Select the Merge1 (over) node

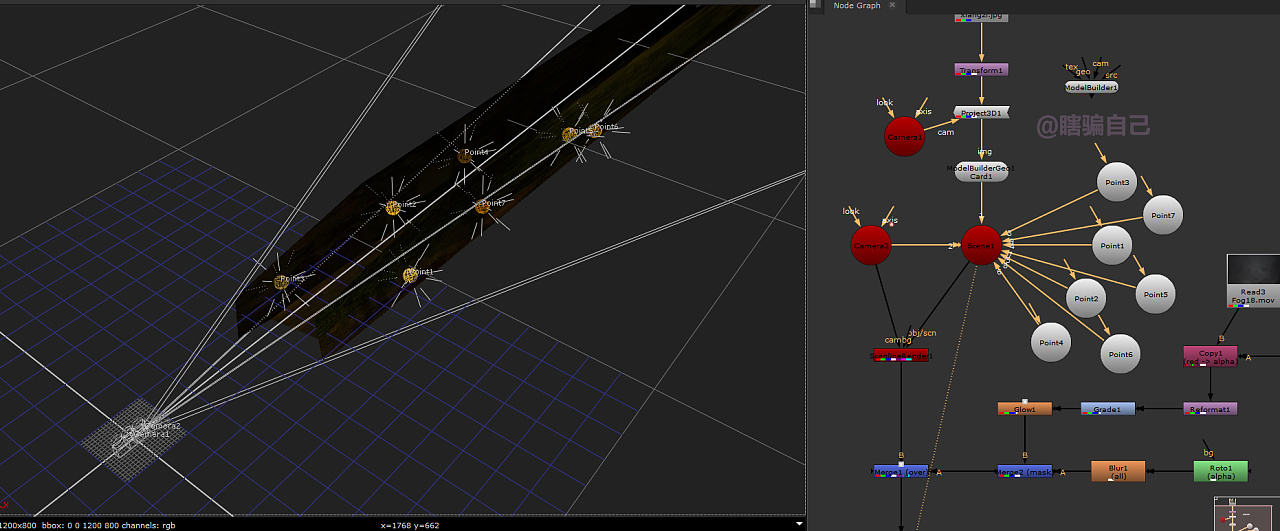click(x=900, y=471)
